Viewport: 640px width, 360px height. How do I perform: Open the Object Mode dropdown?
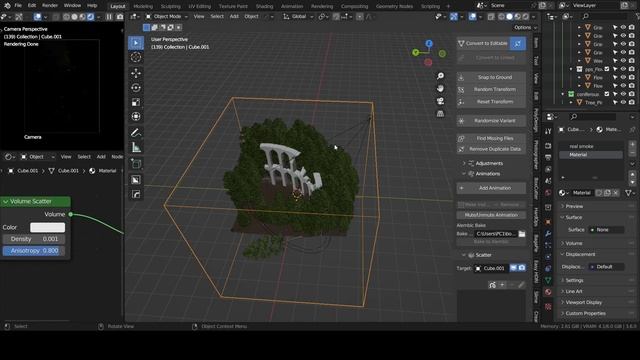click(167, 17)
